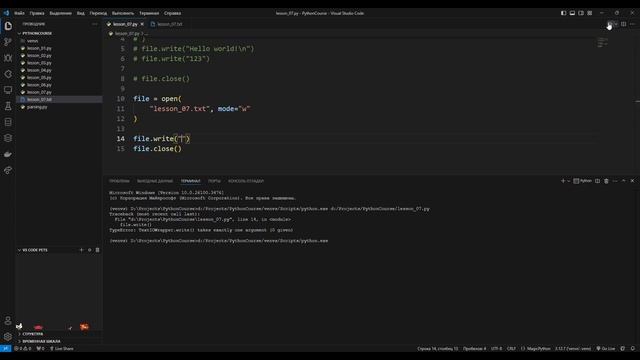Open the Выполнить menu
The height and width of the screenshot is (360, 640).
(x=123, y=13)
